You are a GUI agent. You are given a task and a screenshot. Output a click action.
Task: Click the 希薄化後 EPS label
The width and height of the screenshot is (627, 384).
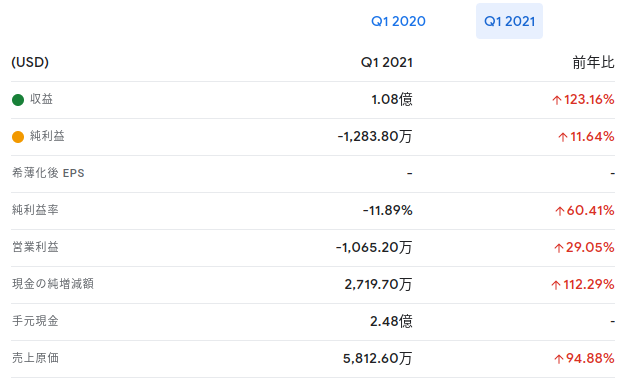[x=48, y=173]
